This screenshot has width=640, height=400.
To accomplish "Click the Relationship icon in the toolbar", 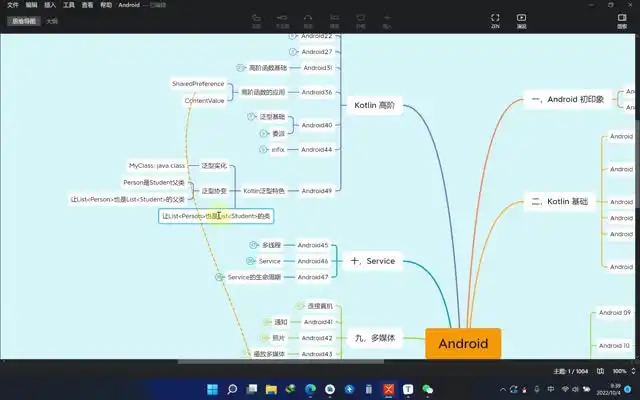I will (308, 18).
